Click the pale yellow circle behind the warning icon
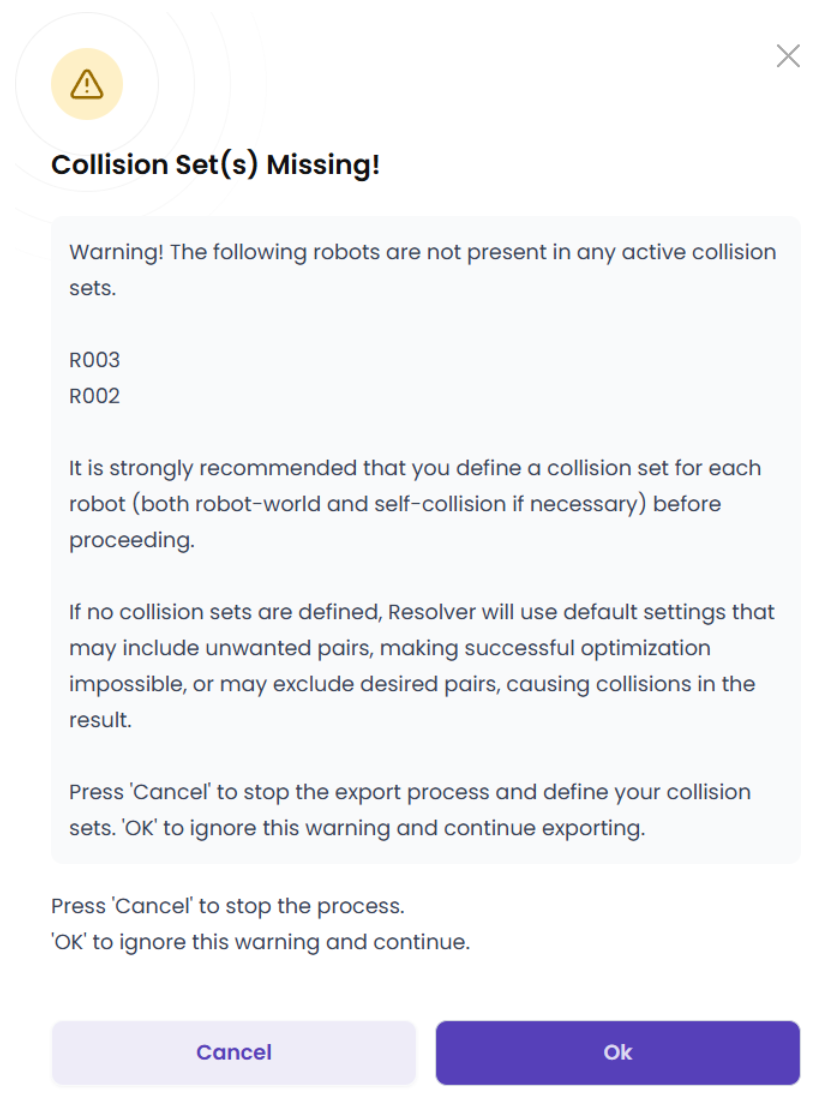 coord(87,84)
